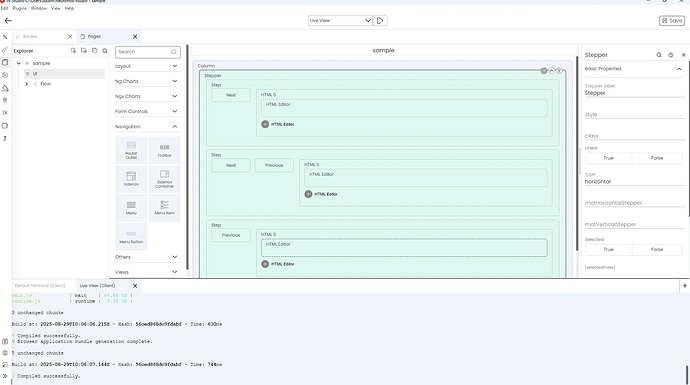Set Linear option to False
This screenshot has height=385, width=690.
click(657, 158)
